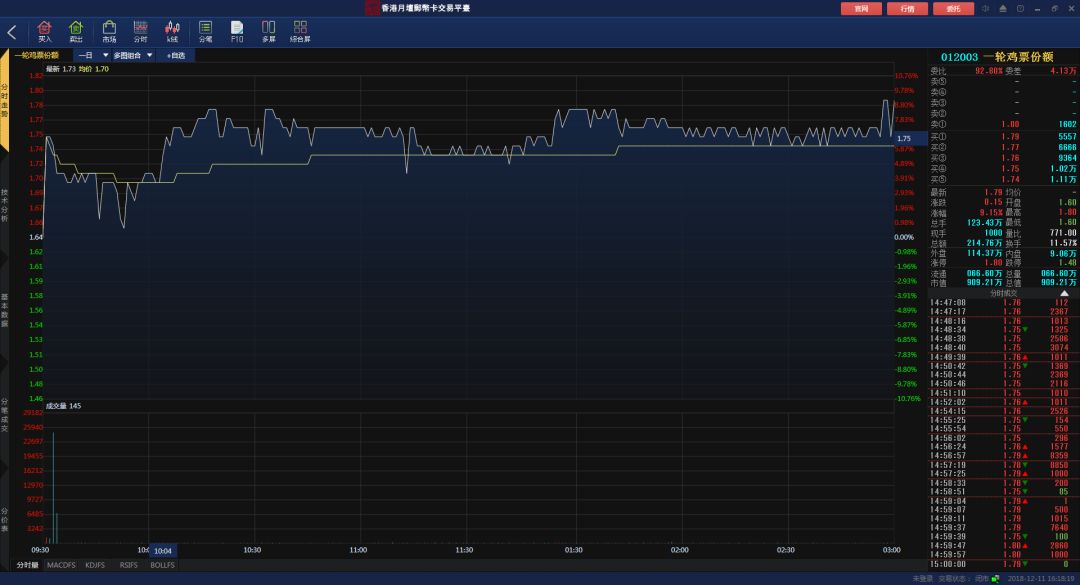Open the 技术分析 left sidebar tab
The height and width of the screenshot is (585, 1080).
coord(4,205)
